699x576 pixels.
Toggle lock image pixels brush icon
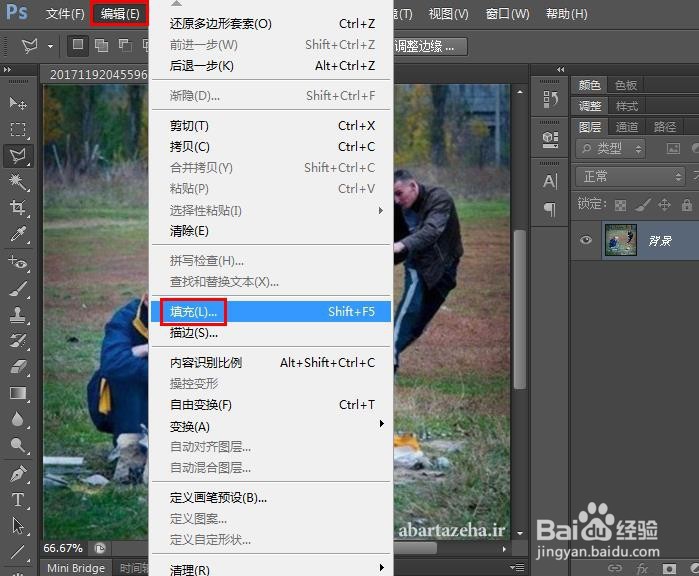pyautogui.click(x=642, y=205)
